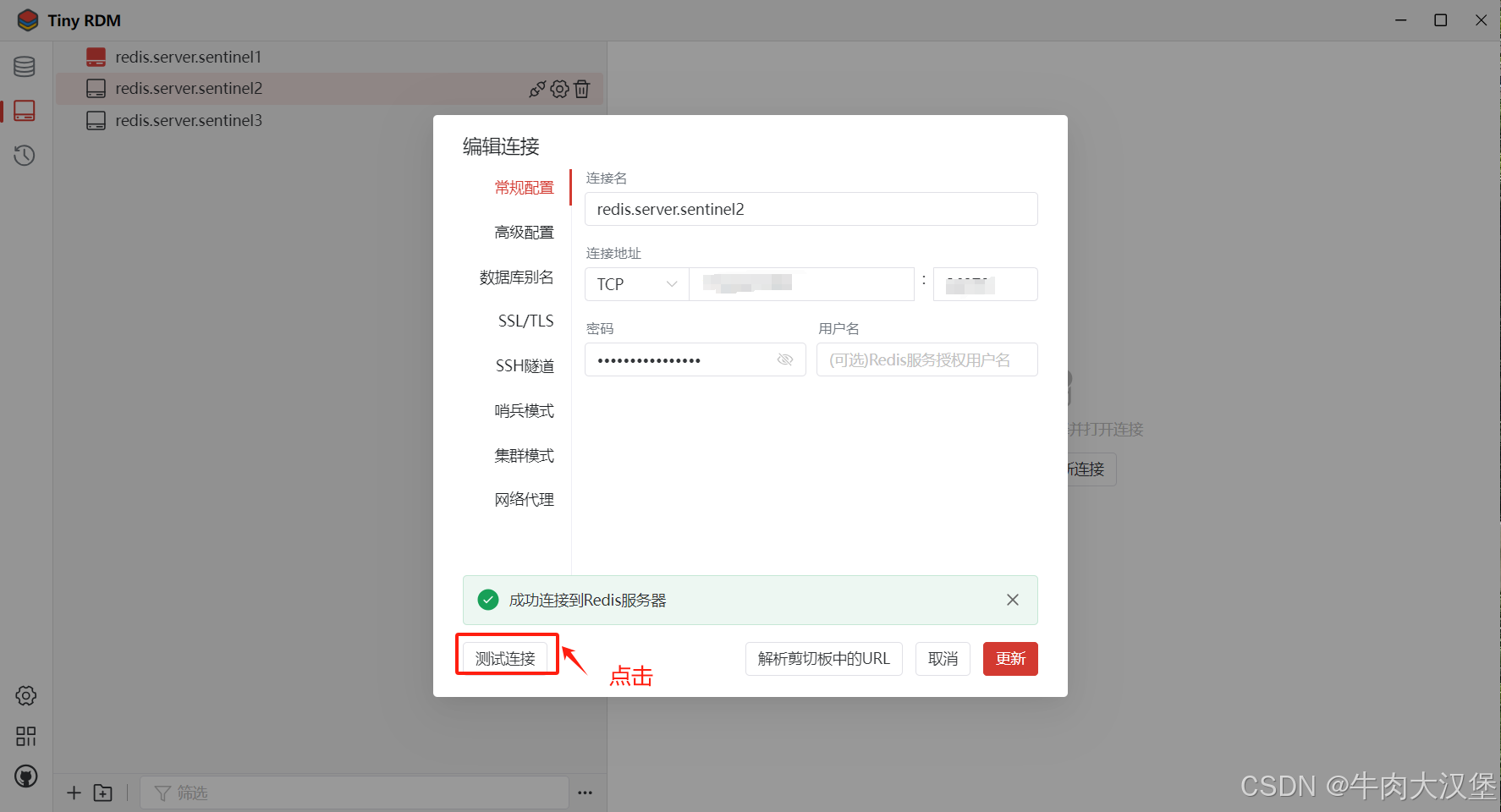The height and width of the screenshot is (812, 1501).
Task: Select the connections server sidebar icon
Action: point(25,111)
